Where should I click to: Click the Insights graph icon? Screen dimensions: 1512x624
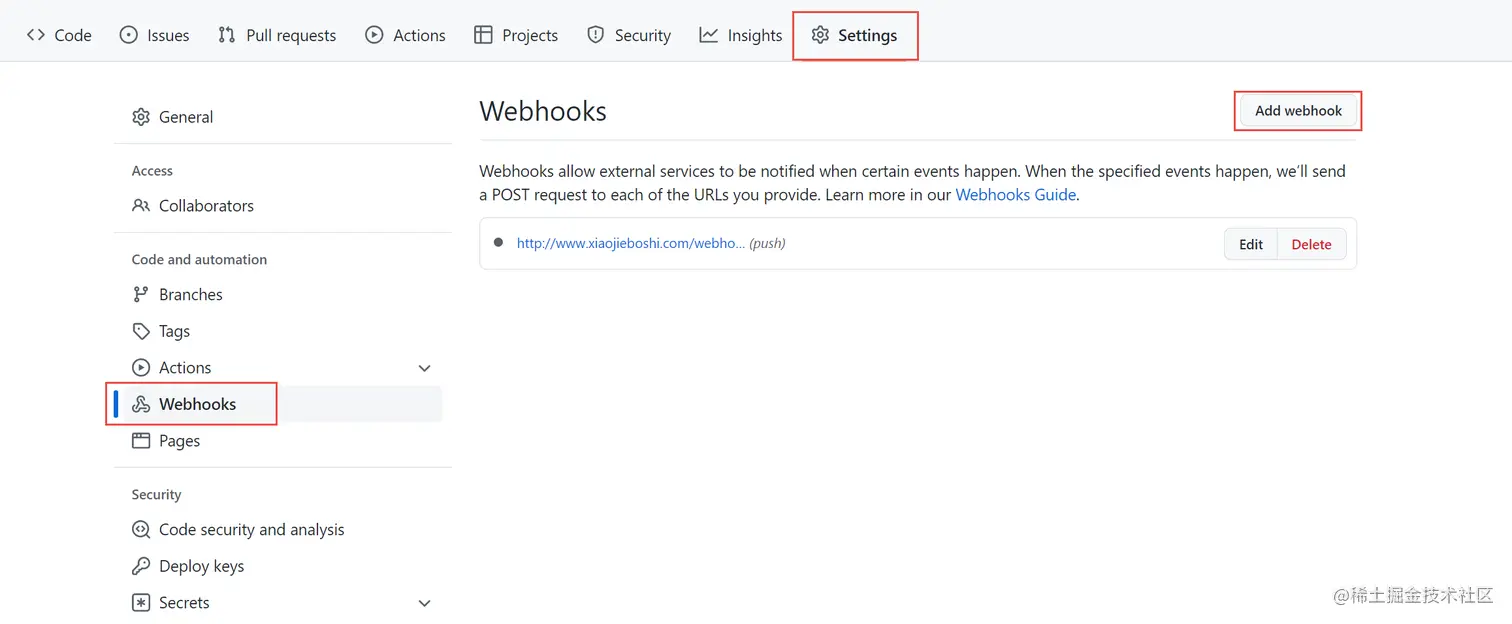(x=708, y=35)
